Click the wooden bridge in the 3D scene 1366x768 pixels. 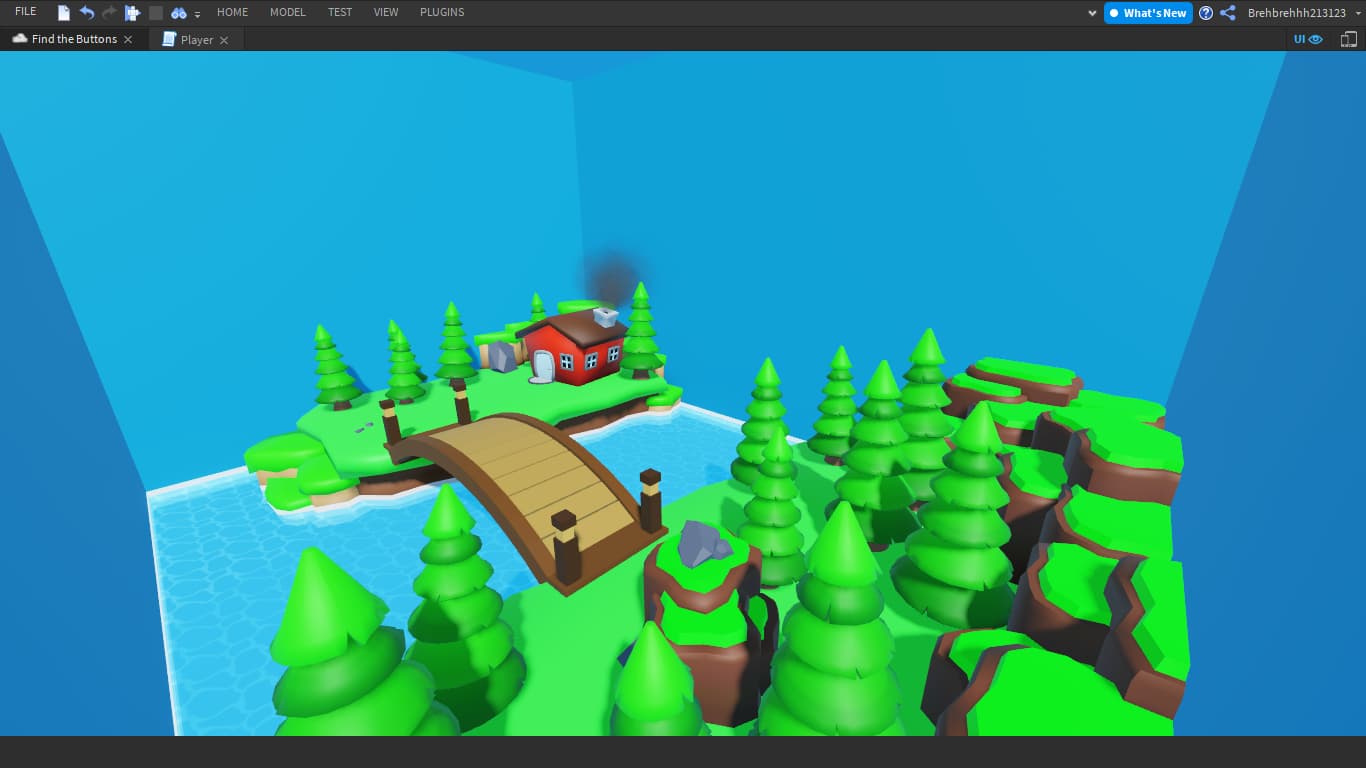(x=530, y=490)
